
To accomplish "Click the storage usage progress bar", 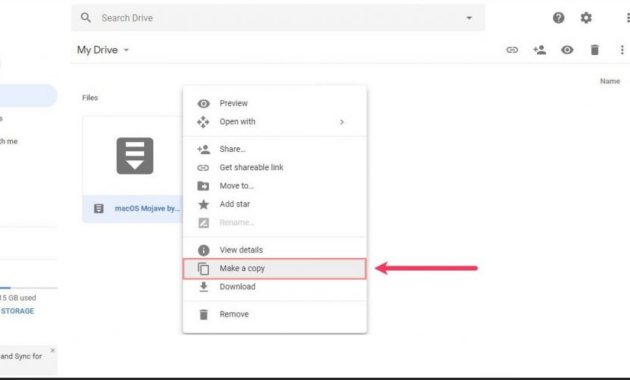I will (29, 288).
